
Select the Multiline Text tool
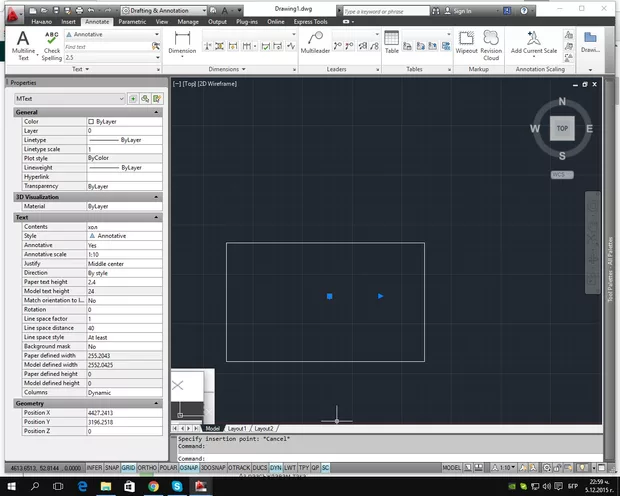click(22, 46)
